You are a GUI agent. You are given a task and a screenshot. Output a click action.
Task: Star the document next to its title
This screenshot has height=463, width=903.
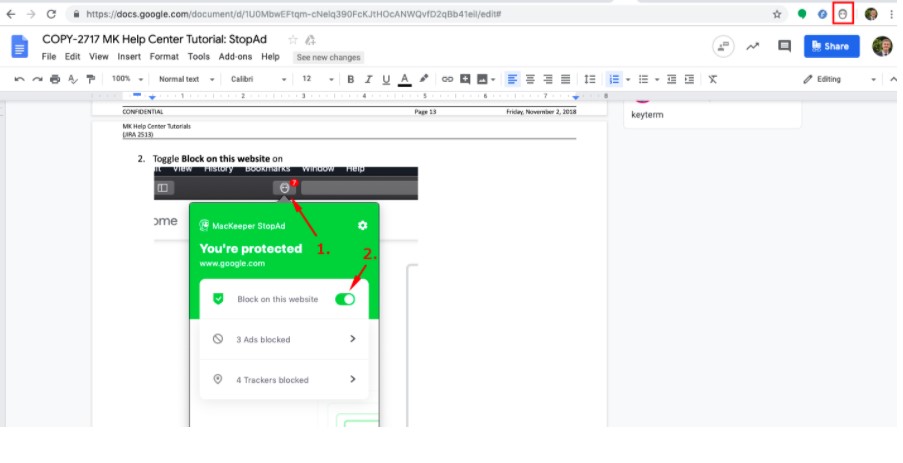click(293, 40)
